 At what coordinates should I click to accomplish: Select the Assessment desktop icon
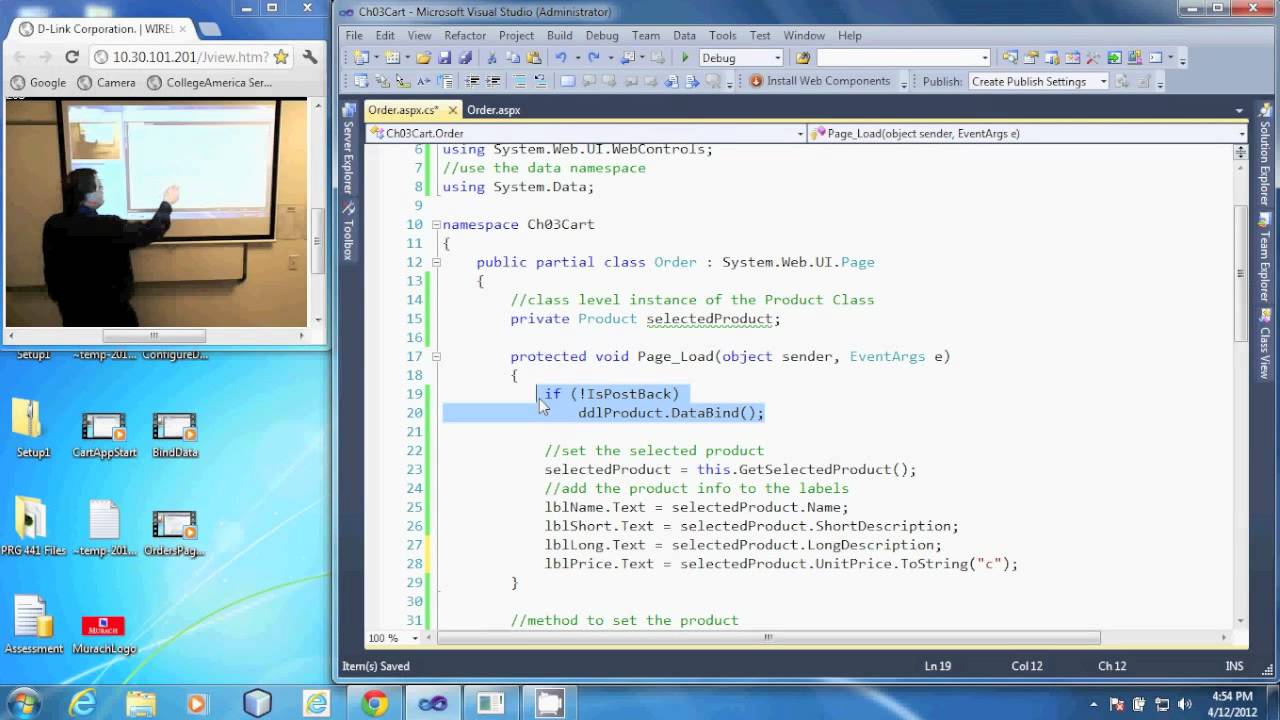pos(33,626)
